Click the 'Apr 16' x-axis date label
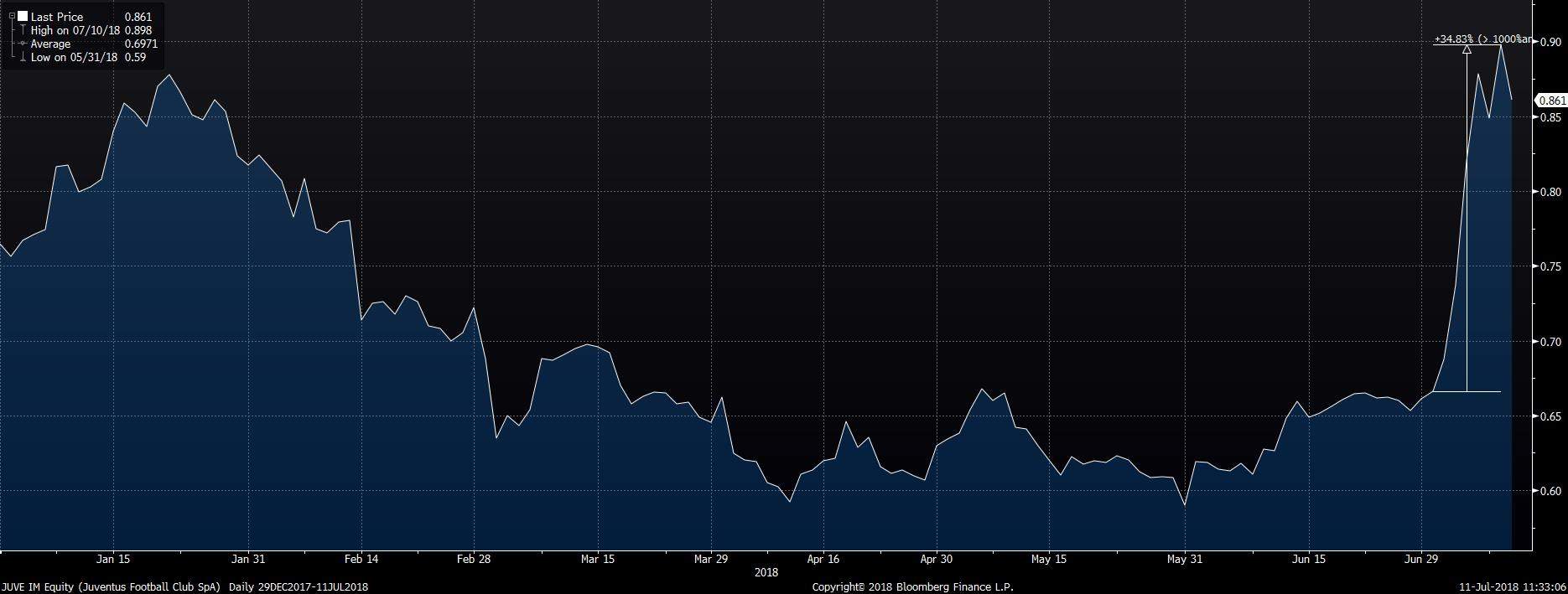This screenshot has height=594, width=1568. click(823, 559)
